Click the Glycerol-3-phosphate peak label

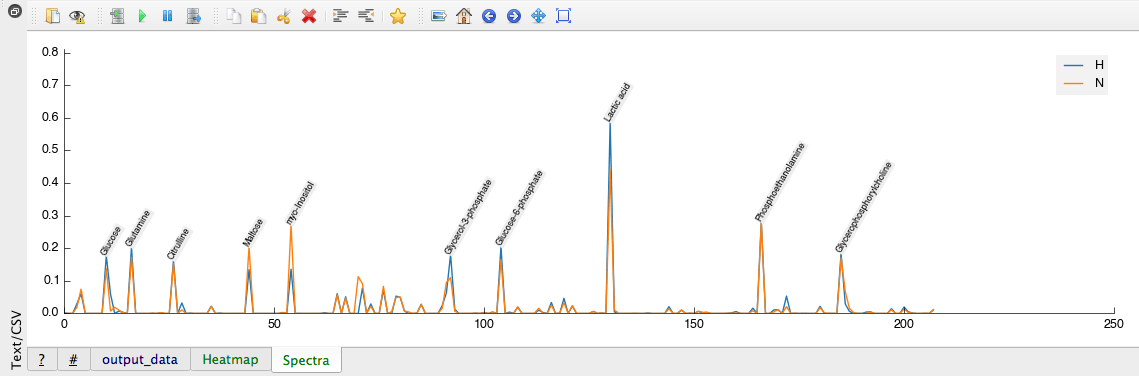[x=469, y=217]
